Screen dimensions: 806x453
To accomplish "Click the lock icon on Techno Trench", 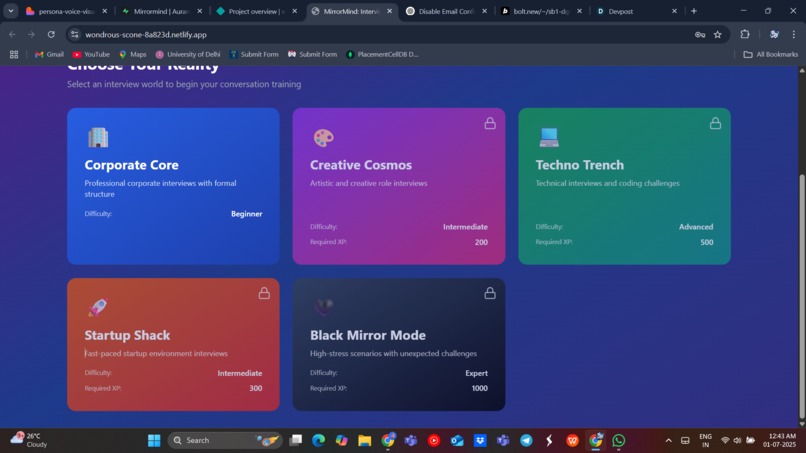I will coord(716,123).
